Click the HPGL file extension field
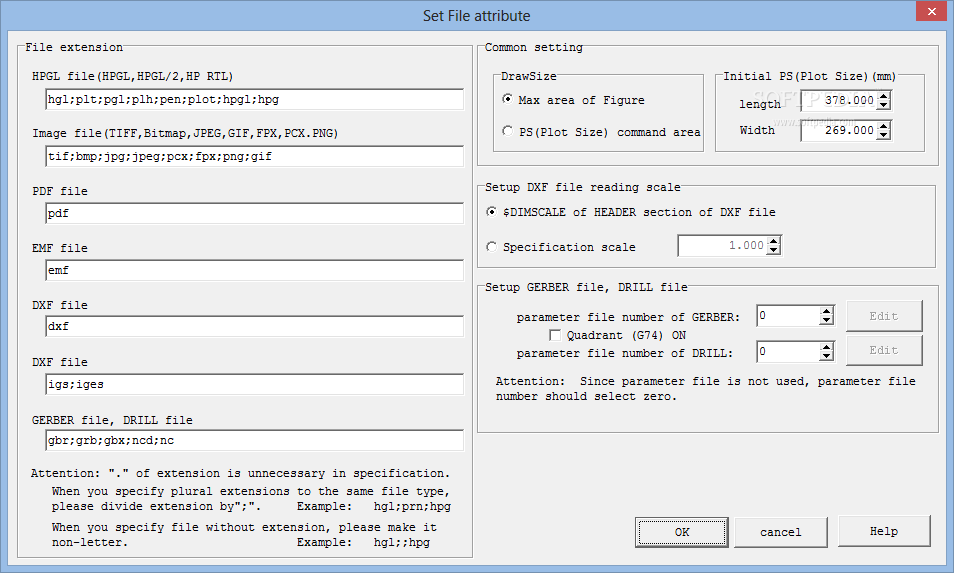This screenshot has width=954, height=573. [254, 99]
